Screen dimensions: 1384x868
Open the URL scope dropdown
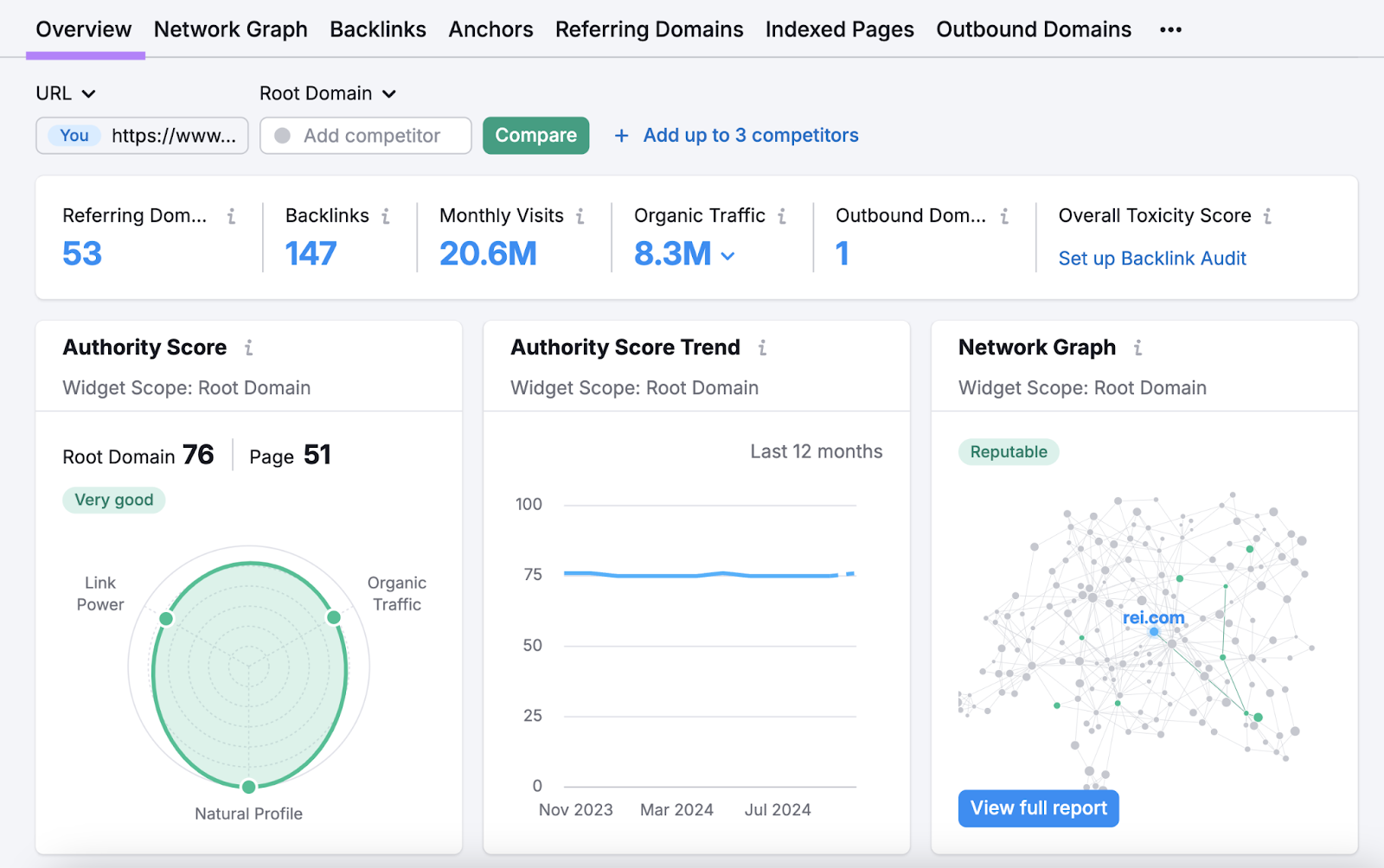pyautogui.click(x=65, y=93)
